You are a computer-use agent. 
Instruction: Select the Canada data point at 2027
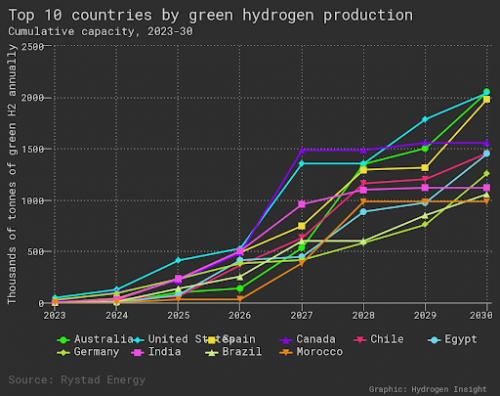302,151
